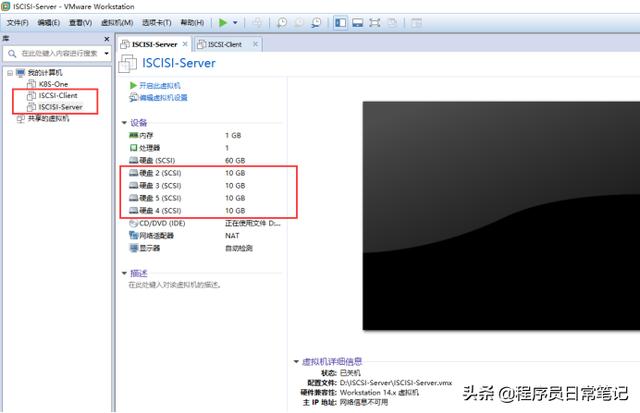Select ISCSI-Client in the library tree
640x413 pixels.
pos(58,95)
